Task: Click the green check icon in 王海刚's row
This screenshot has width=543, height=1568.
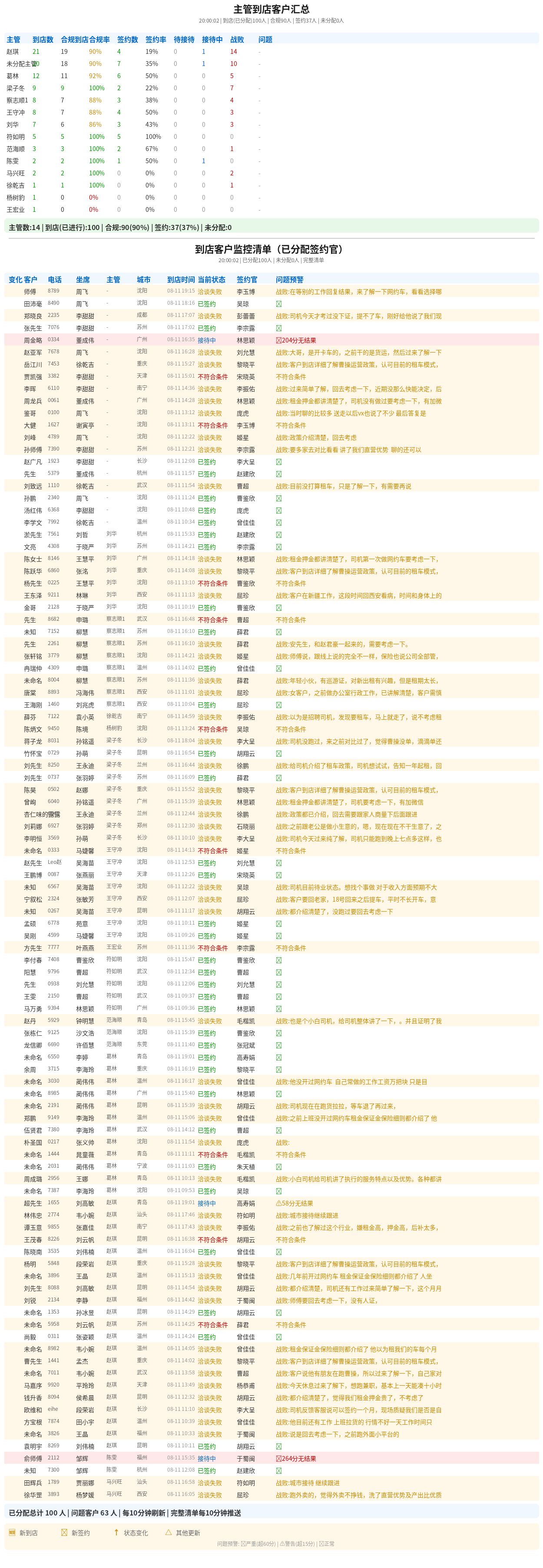Action: [279, 705]
